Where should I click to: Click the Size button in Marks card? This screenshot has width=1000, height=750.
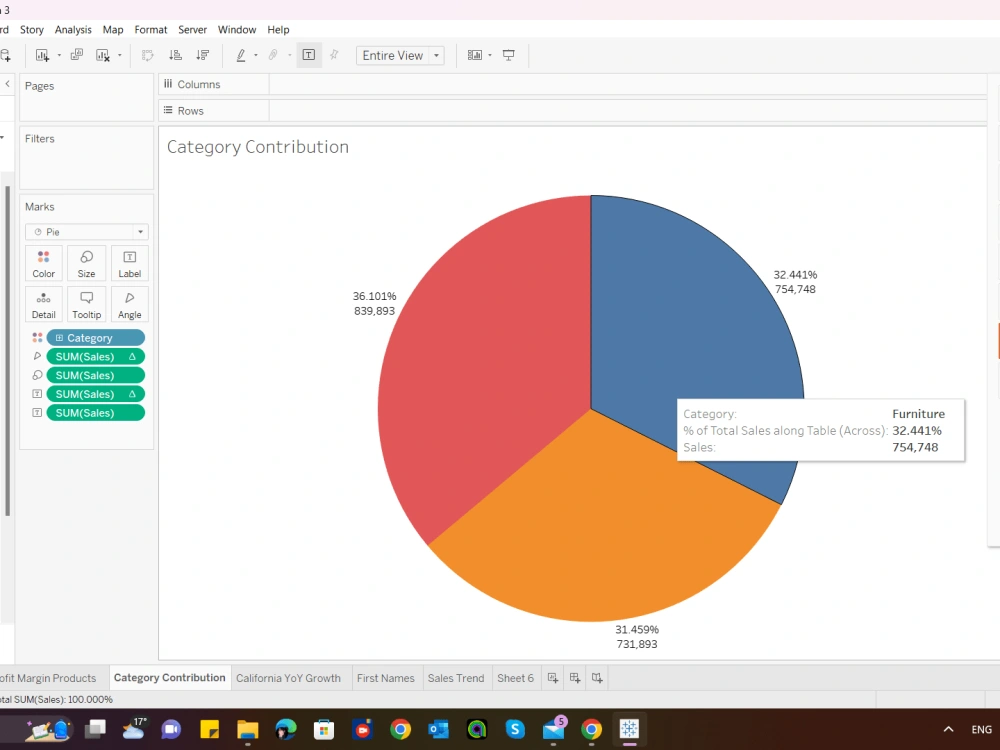tap(86, 262)
